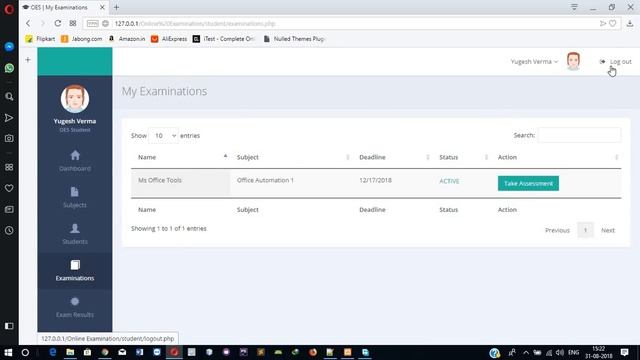Click the header profile avatar
This screenshot has width=640, height=360.
pyautogui.click(x=573, y=61)
